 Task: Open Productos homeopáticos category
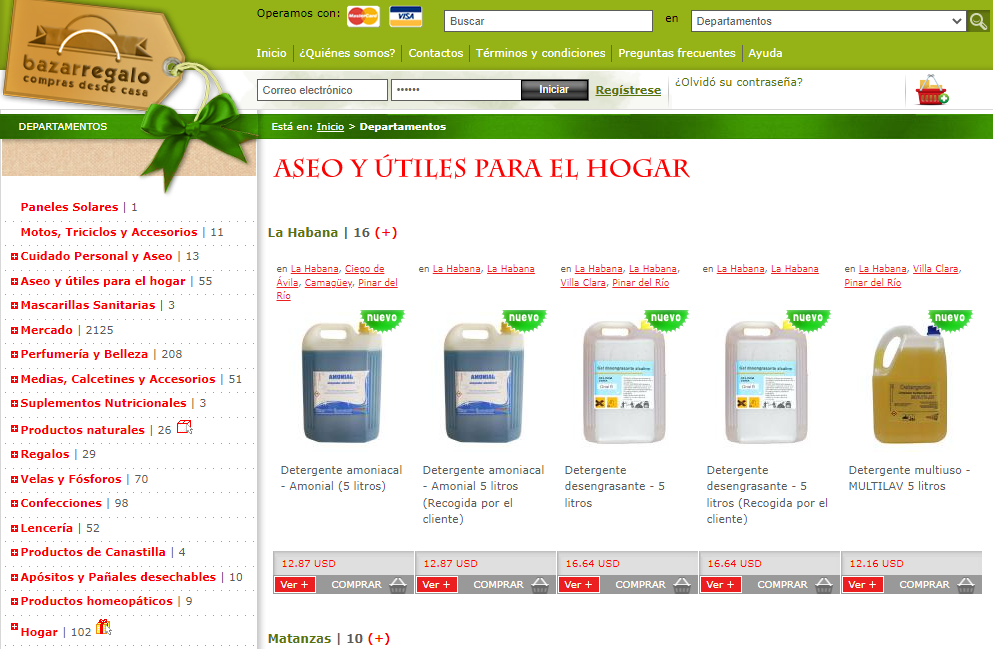(96, 601)
